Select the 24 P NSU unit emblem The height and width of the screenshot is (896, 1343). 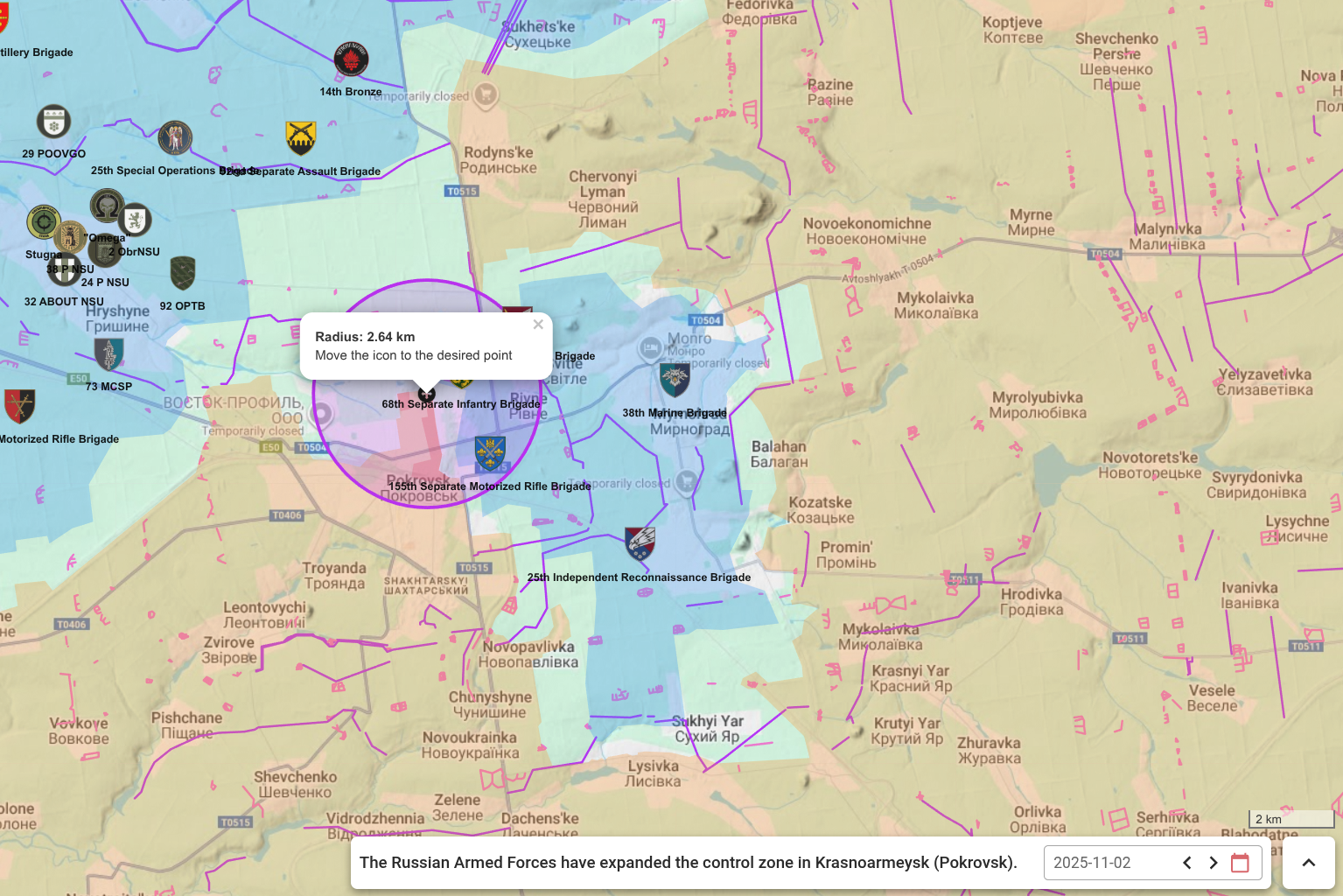(104, 251)
